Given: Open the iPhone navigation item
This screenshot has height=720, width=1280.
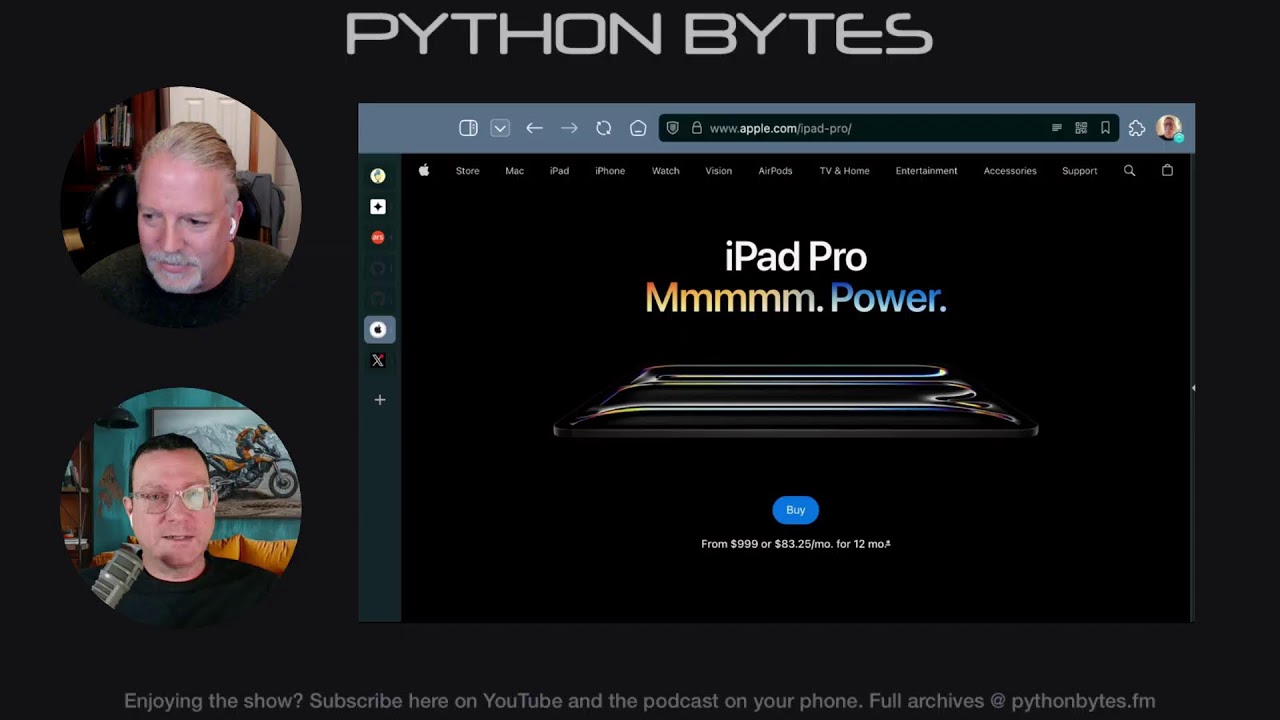Looking at the screenshot, I should (610, 171).
